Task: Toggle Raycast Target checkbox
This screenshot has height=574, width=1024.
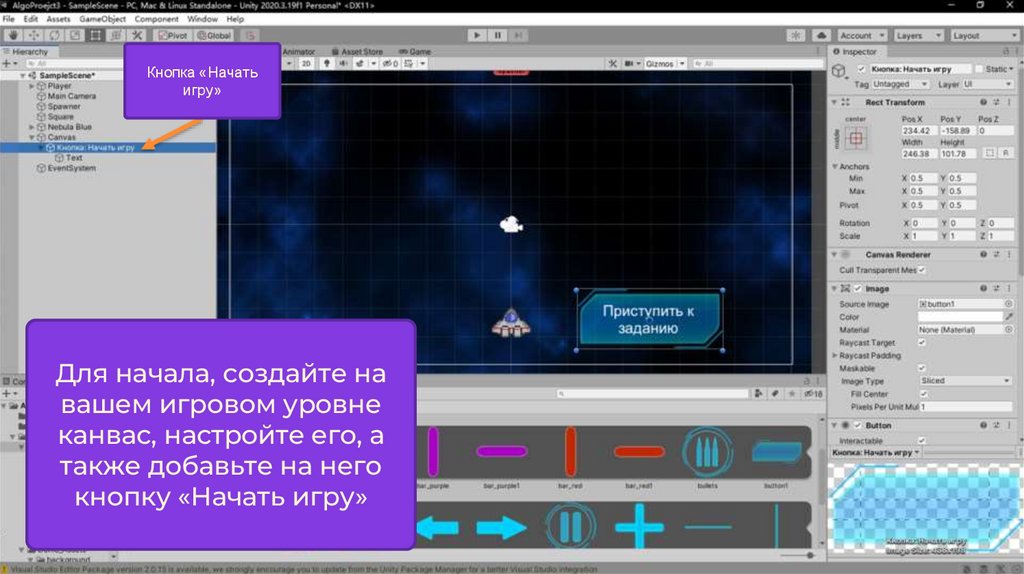Action: click(922, 342)
